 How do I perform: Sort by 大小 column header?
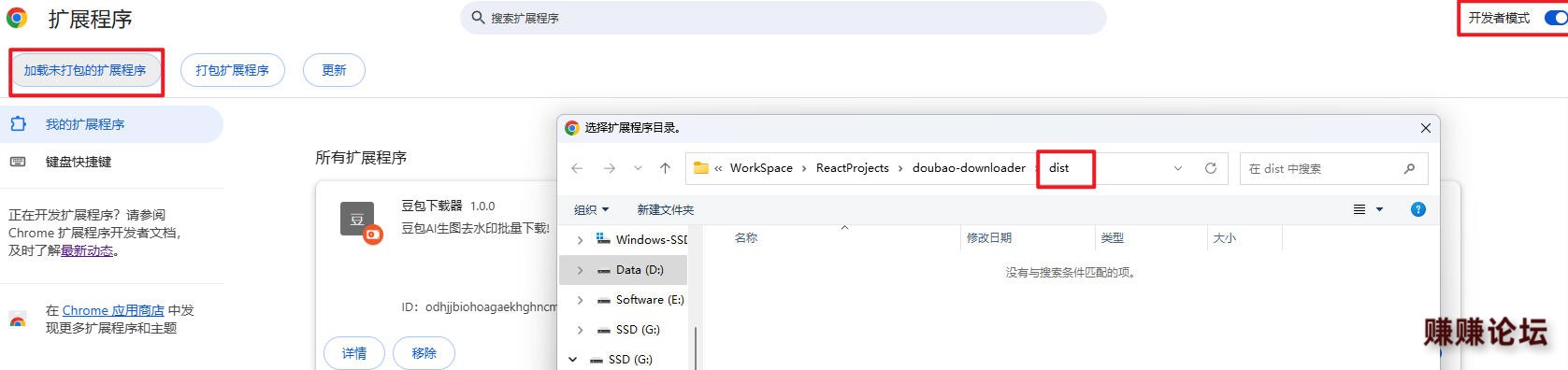pyautogui.click(x=1224, y=238)
